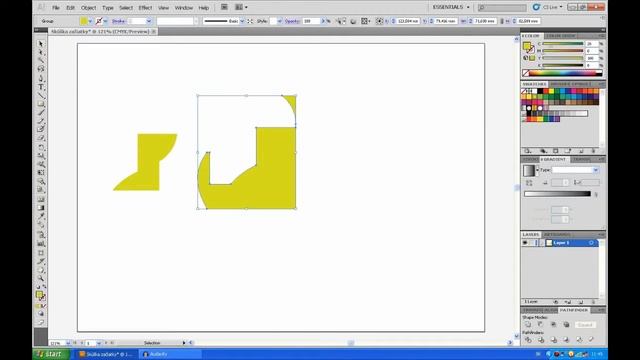Activate Color panel fill swatch
Image resolution: width=640 pixels, height=360 pixels.
[x=527, y=46]
